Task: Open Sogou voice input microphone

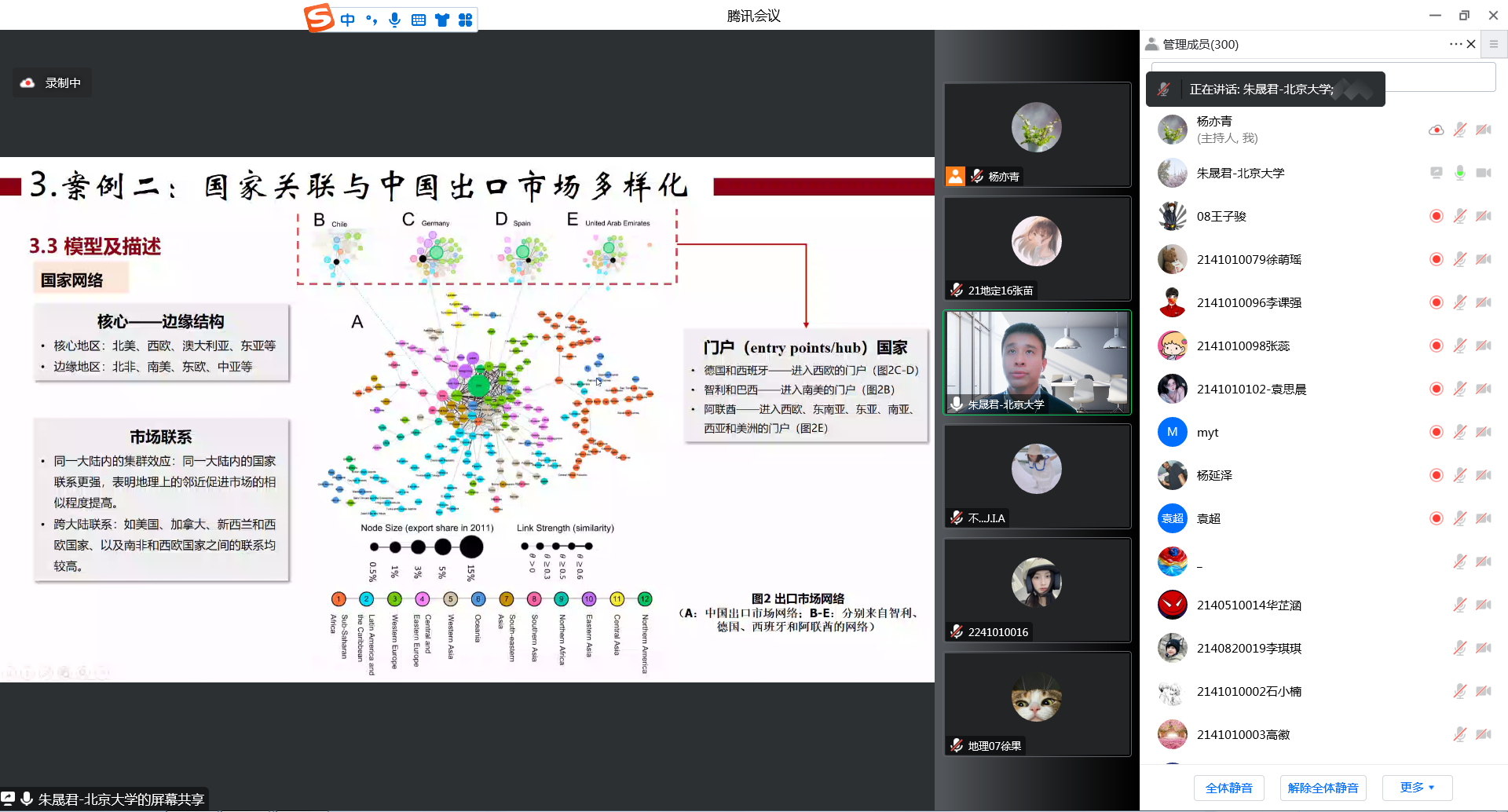Action: point(394,20)
